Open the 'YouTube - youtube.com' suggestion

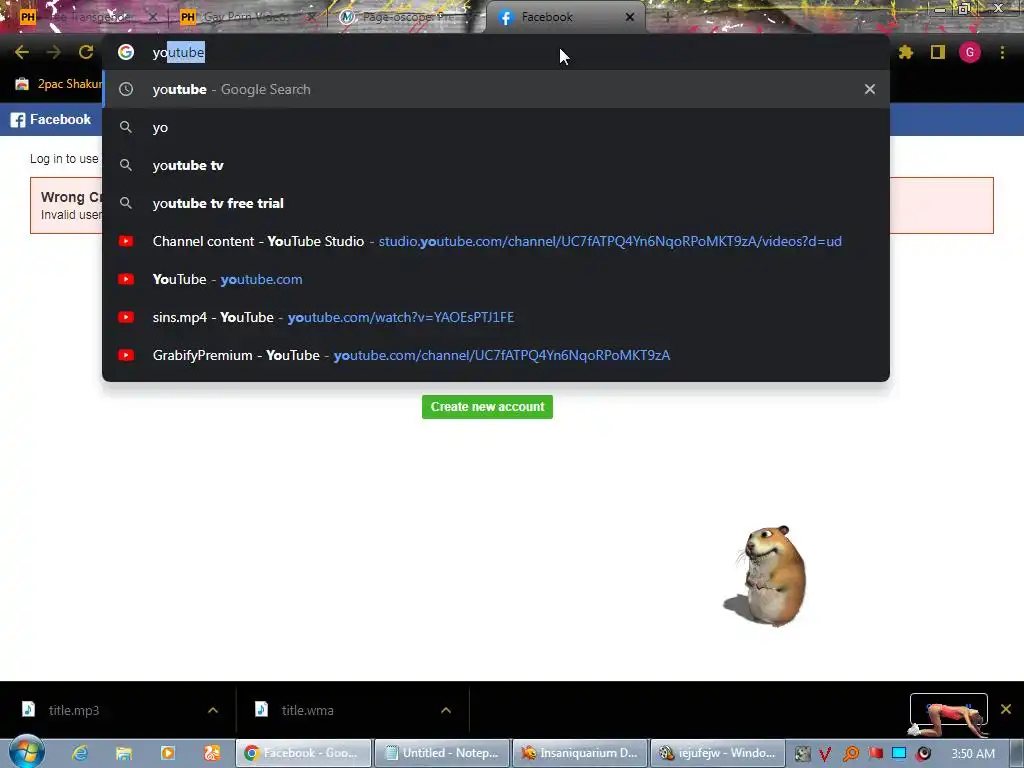pos(496,279)
